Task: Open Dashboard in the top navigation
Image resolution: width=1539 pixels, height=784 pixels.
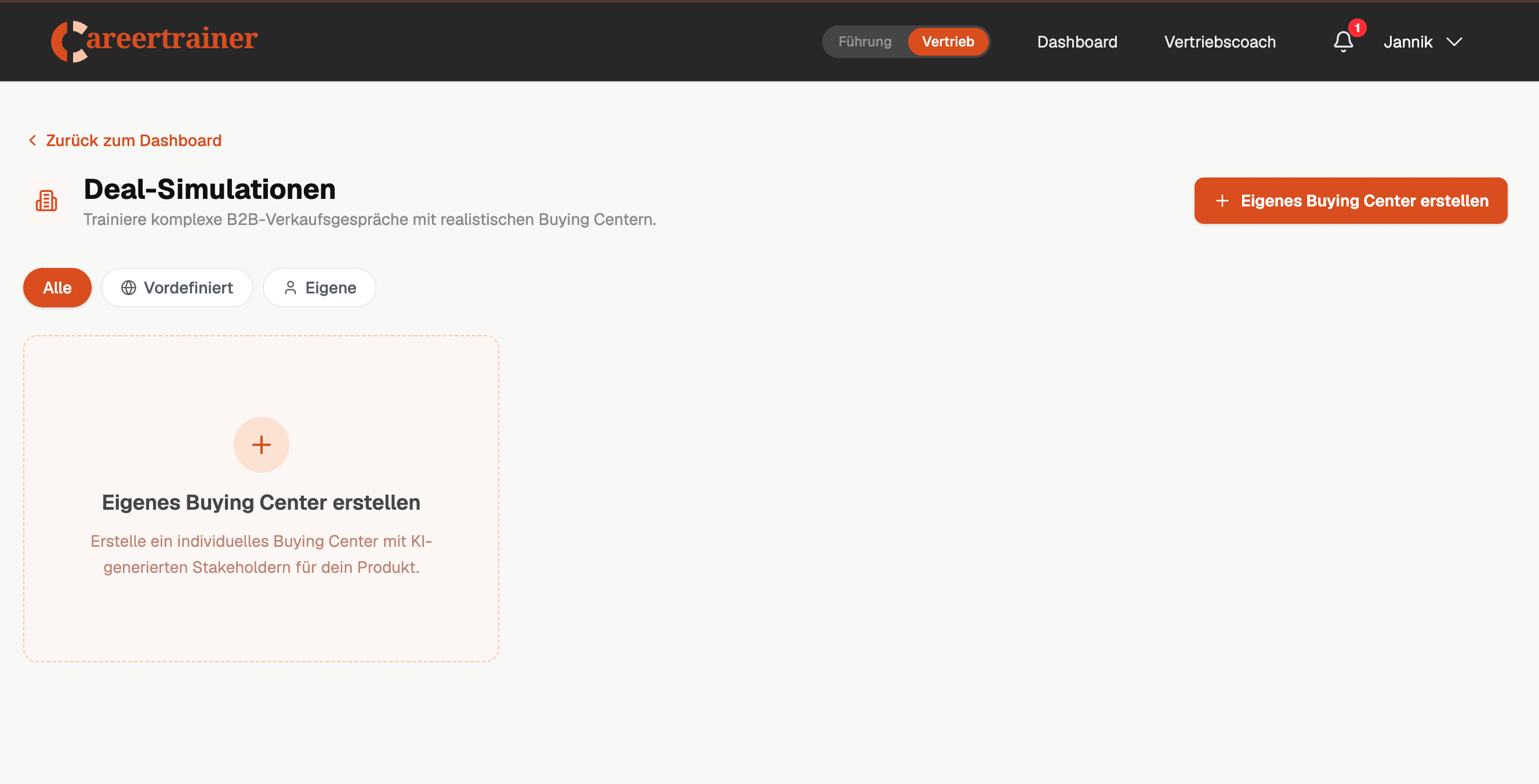Action: [1077, 42]
